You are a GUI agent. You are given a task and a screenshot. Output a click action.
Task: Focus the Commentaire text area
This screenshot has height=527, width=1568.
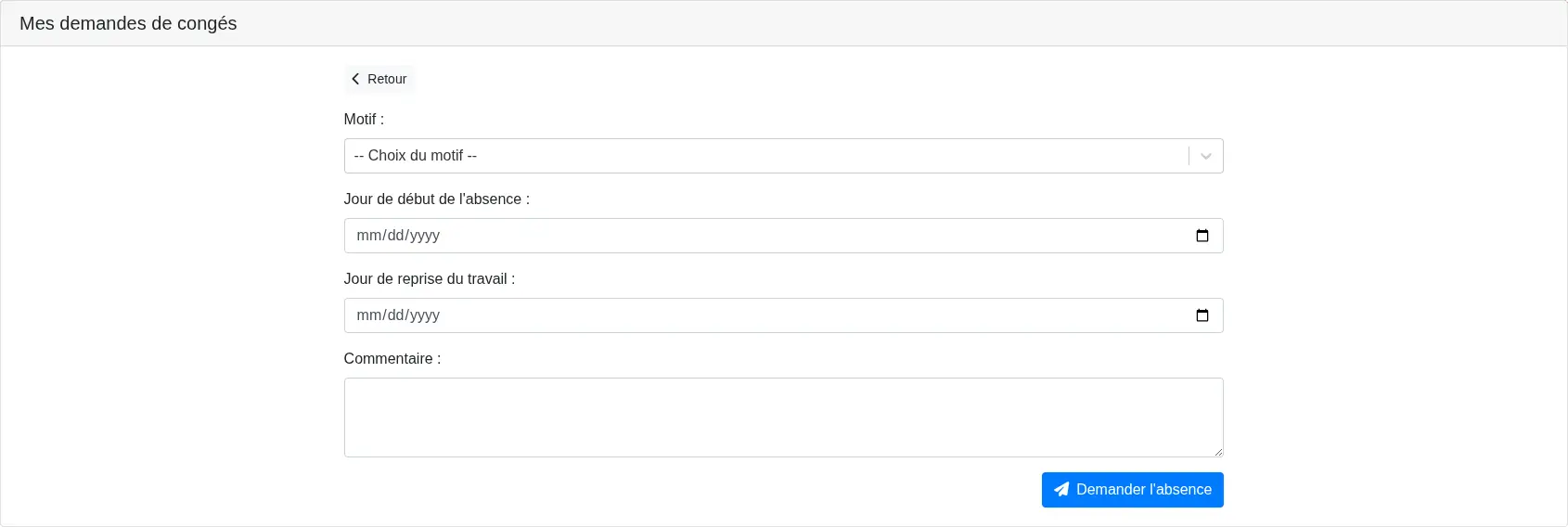point(782,417)
